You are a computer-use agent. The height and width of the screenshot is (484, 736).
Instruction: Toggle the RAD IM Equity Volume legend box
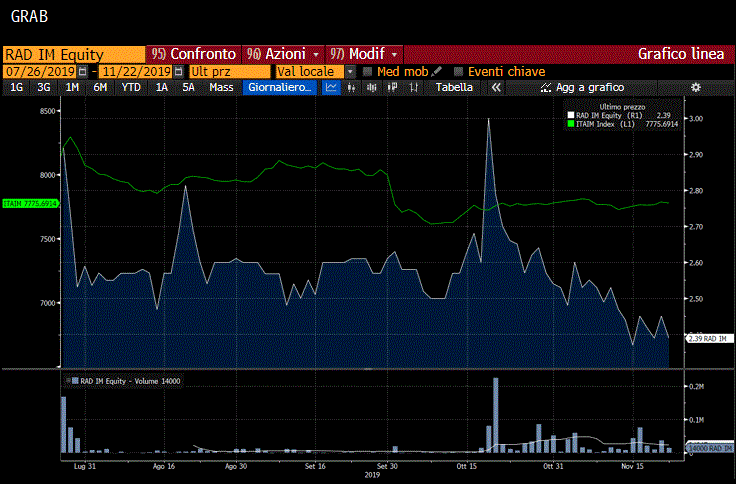(x=74, y=381)
